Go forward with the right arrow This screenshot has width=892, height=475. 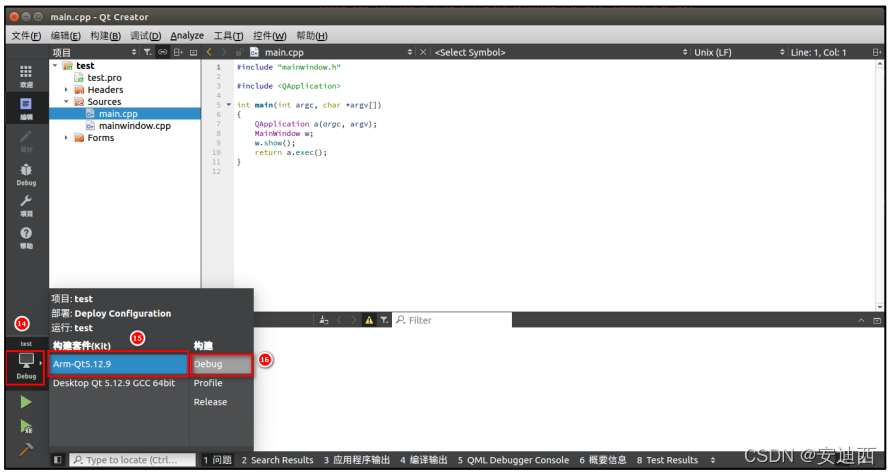click(x=224, y=52)
